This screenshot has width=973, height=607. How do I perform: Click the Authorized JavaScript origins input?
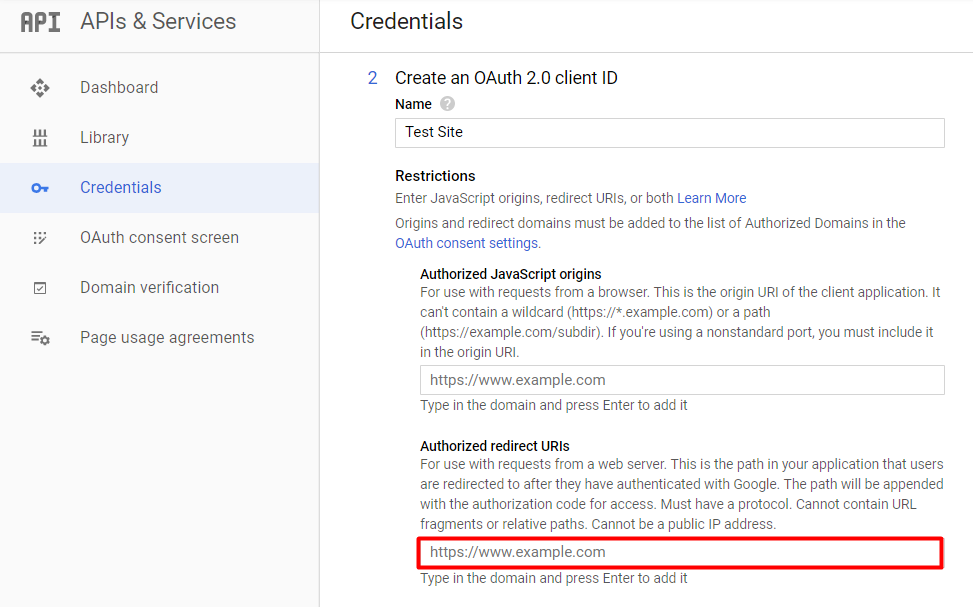pos(681,380)
